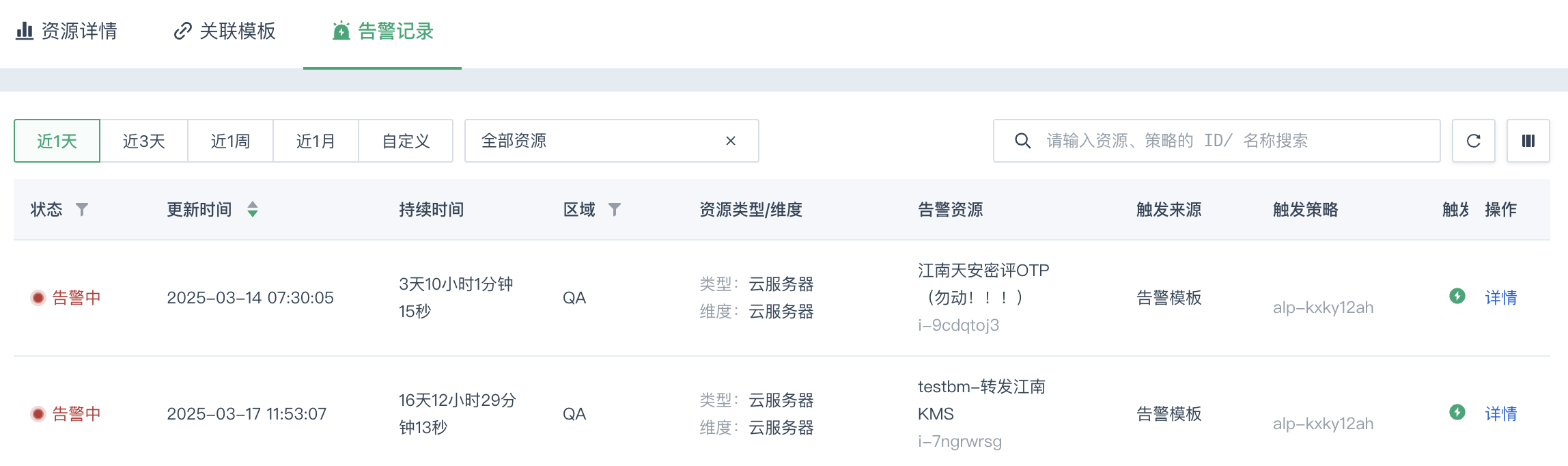Open 详情 for the i-7ngrwrsg alarm

click(x=1501, y=413)
